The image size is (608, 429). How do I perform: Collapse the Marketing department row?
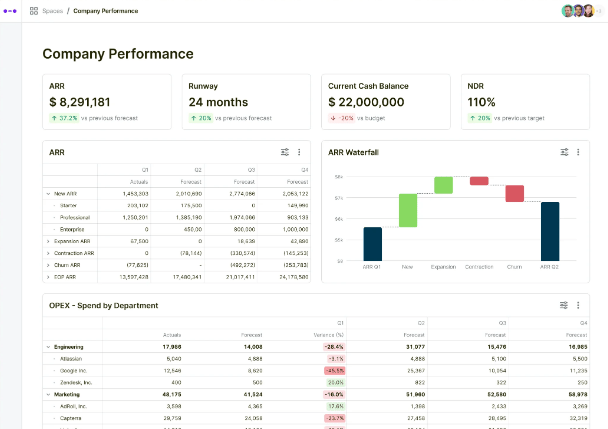(x=48, y=394)
